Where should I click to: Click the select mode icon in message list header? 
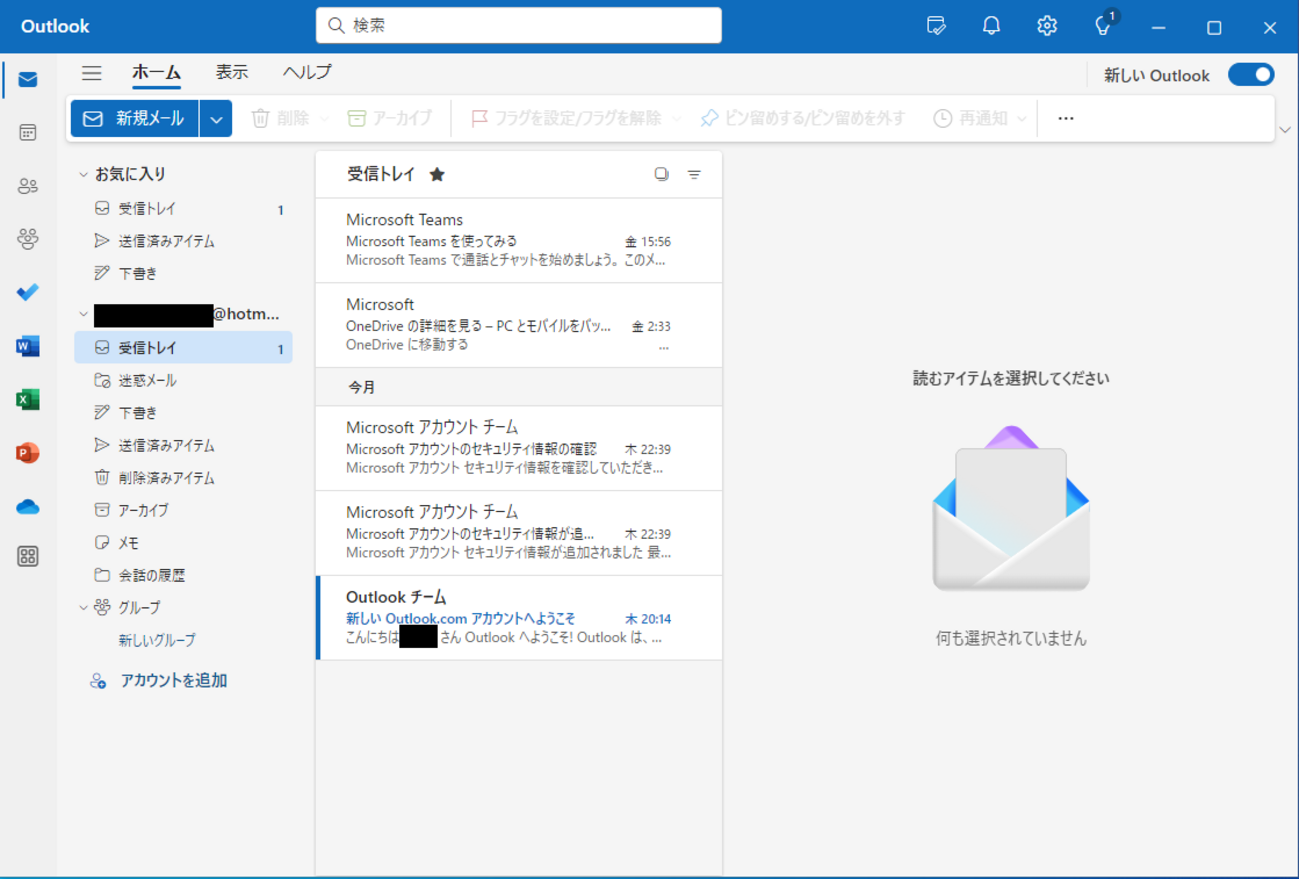pyautogui.click(x=661, y=174)
